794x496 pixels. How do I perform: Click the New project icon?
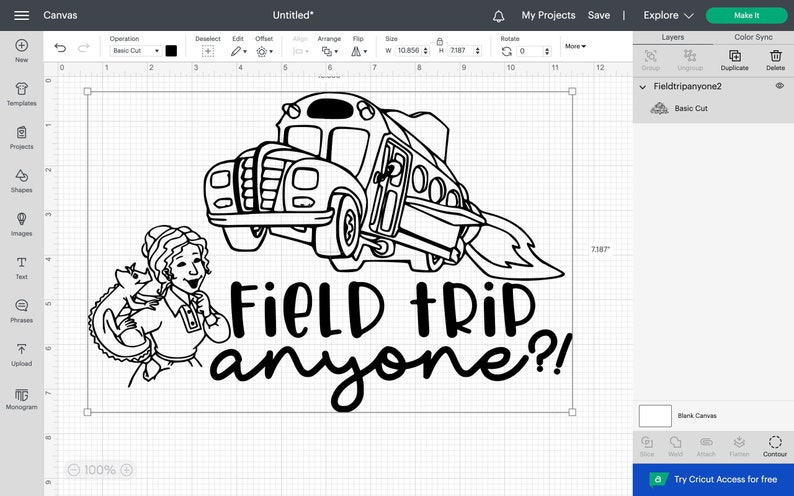[21, 46]
